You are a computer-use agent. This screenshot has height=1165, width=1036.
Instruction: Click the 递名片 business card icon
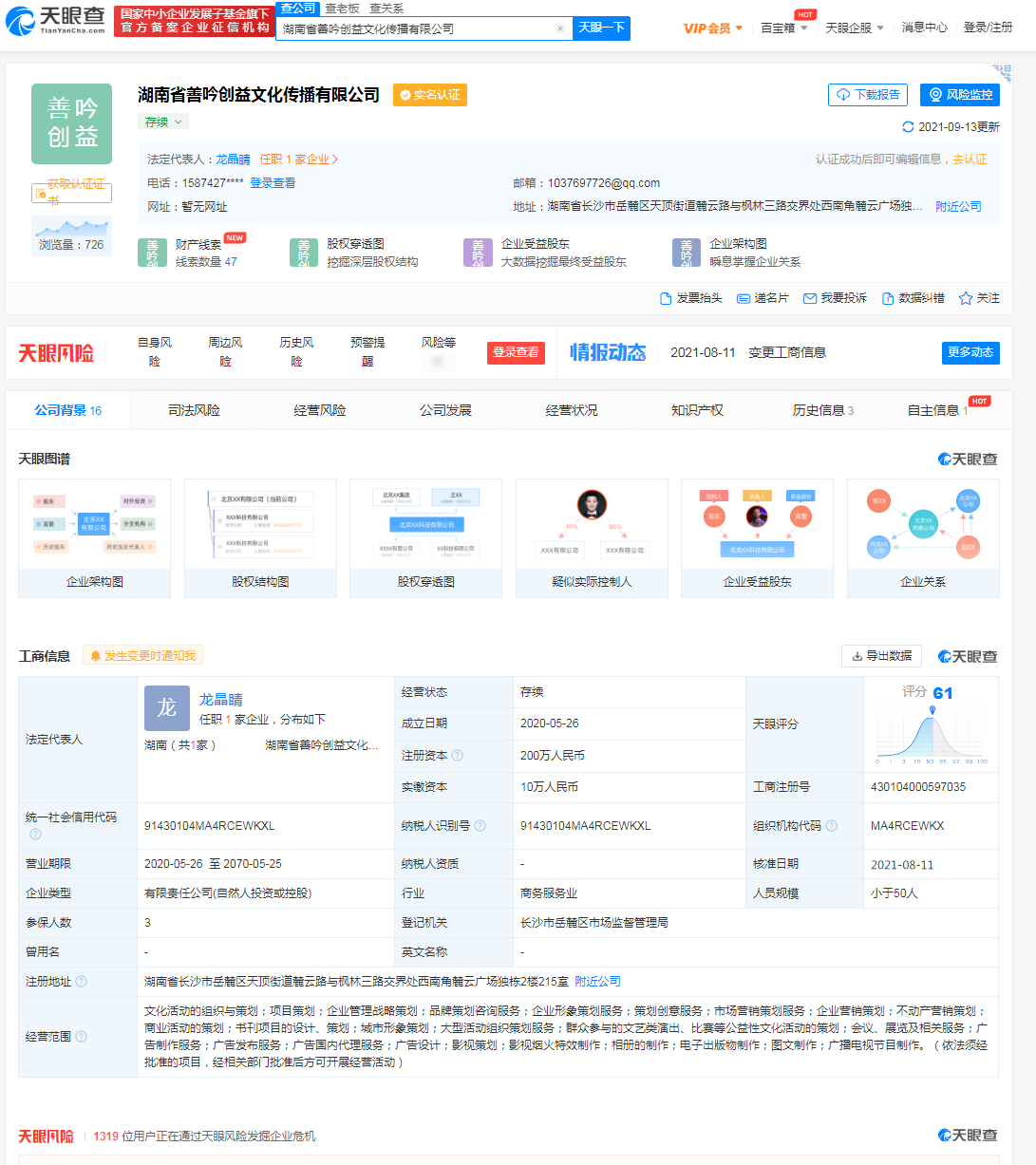[744, 298]
